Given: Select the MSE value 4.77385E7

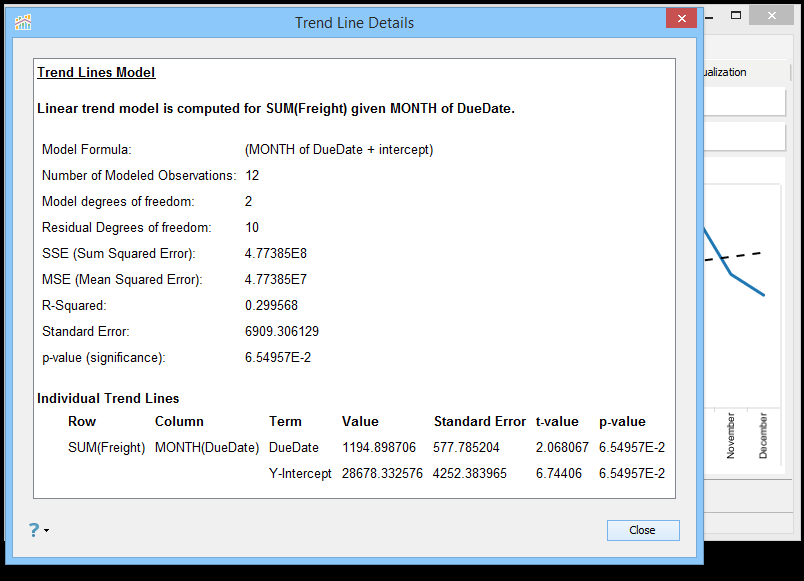Looking at the screenshot, I should [x=276, y=279].
